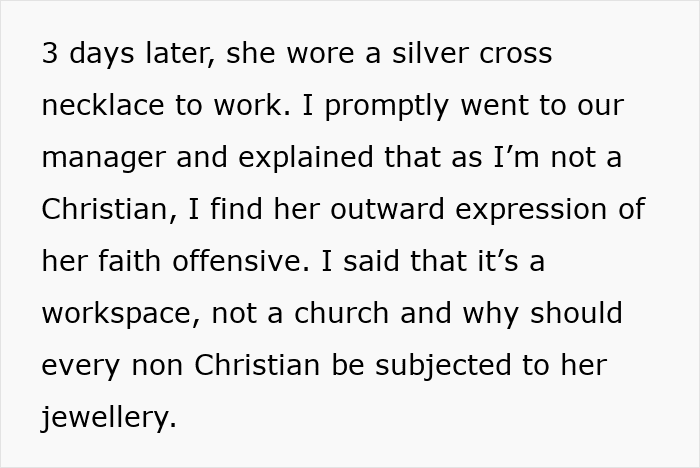Viewport: 700px width, 468px height.
Task: Click the word "cross" in the first line
Action: point(516,54)
